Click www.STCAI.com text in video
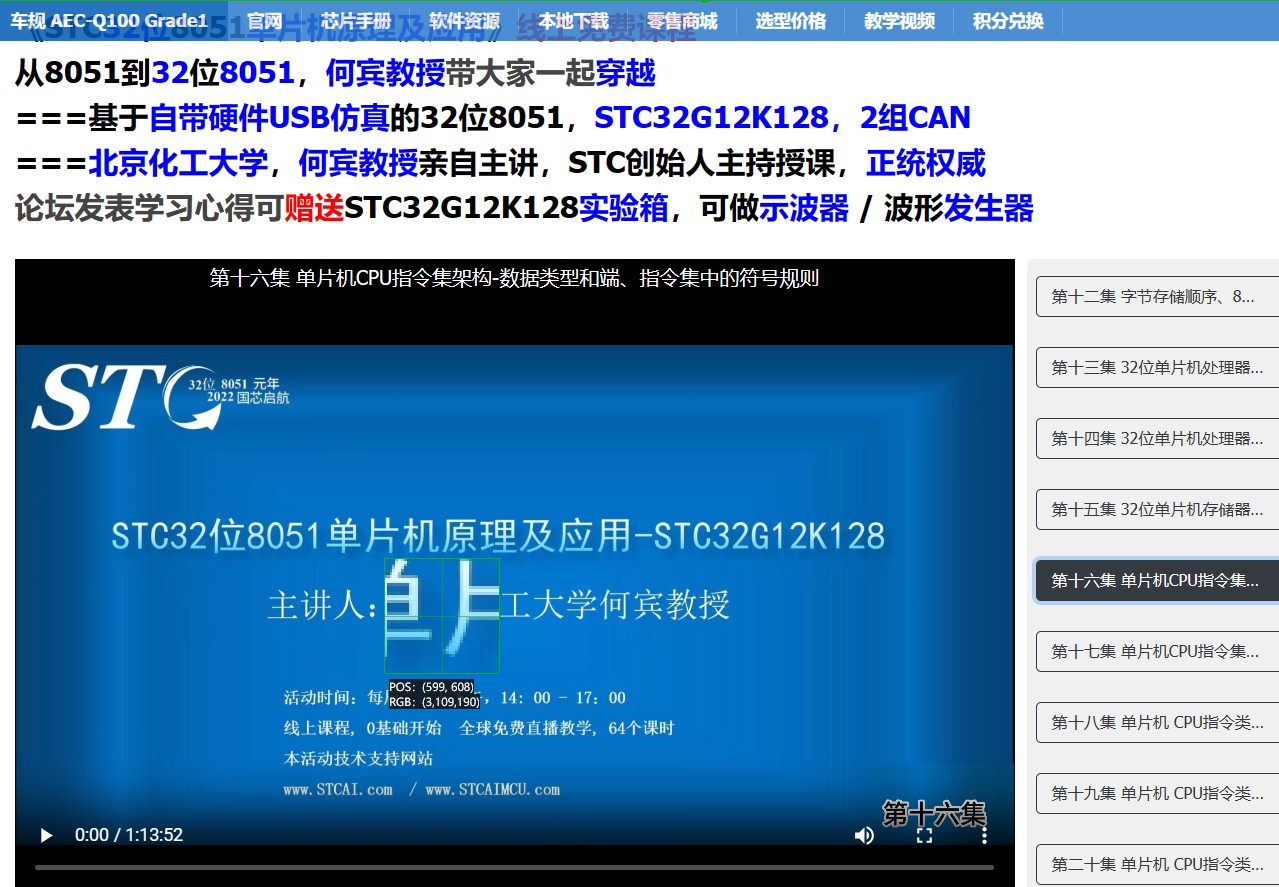Image resolution: width=1279 pixels, height=887 pixels. pos(338,789)
